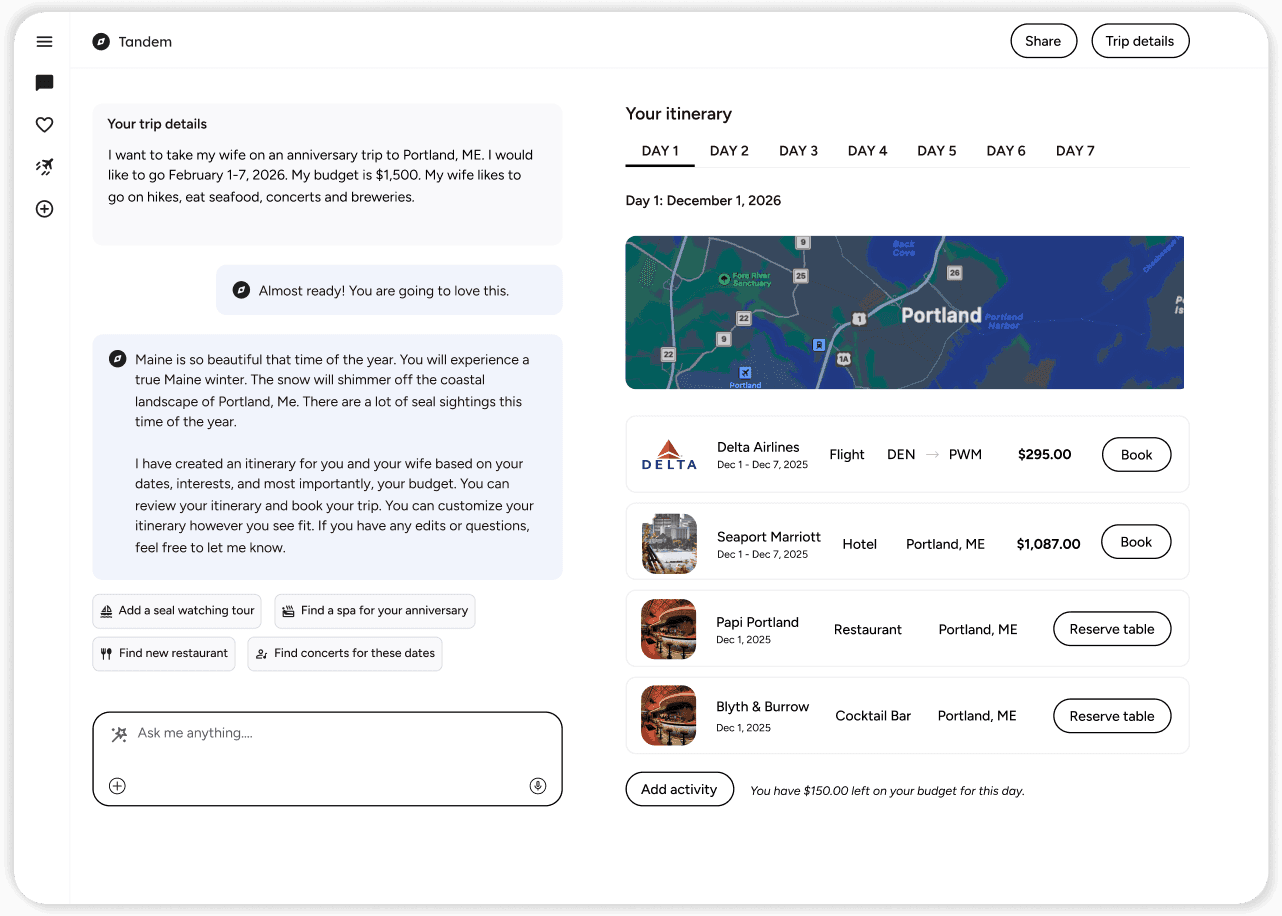This screenshot has height=916, width=1282.
Task: Click the 'Seaport Marriott' name text
Action: point(769,537)
